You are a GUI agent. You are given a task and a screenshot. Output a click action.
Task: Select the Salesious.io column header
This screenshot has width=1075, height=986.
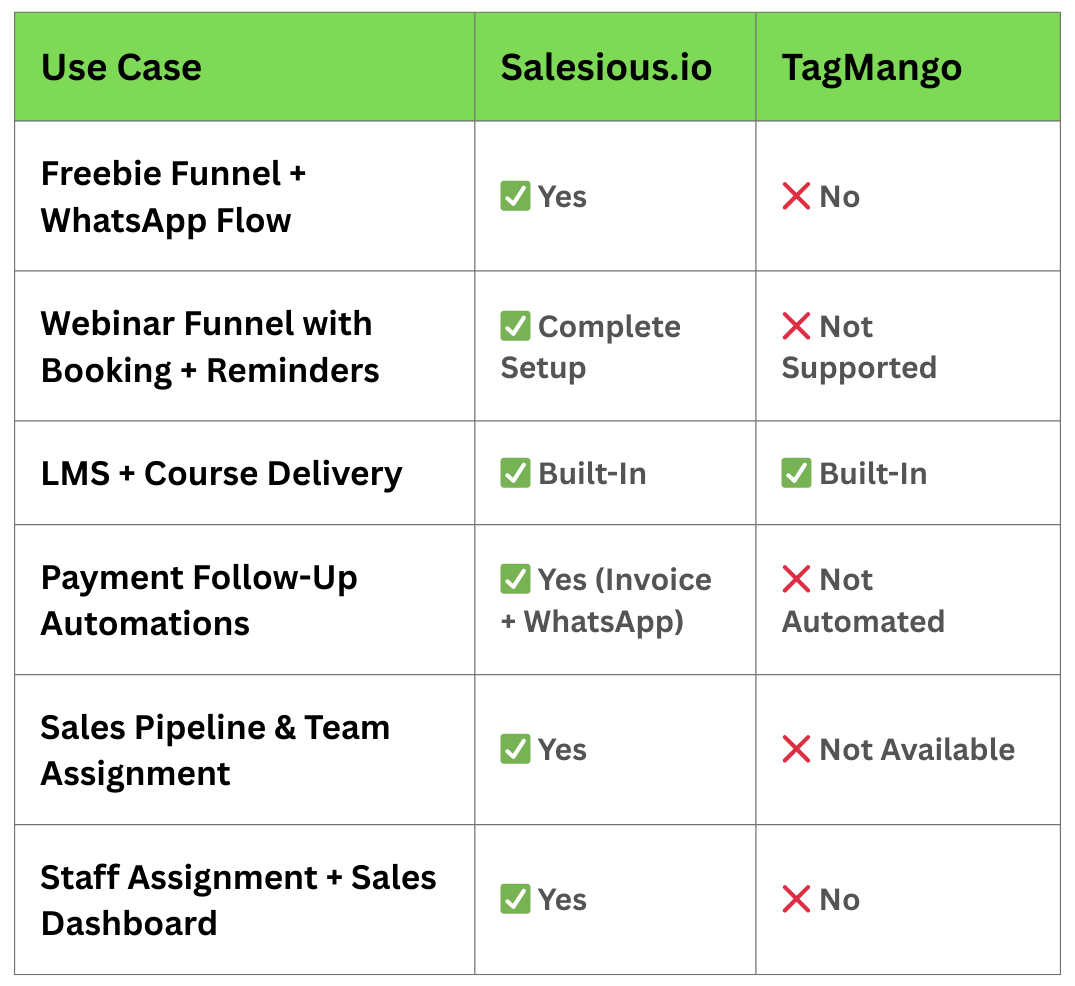[x=606, y=68]
